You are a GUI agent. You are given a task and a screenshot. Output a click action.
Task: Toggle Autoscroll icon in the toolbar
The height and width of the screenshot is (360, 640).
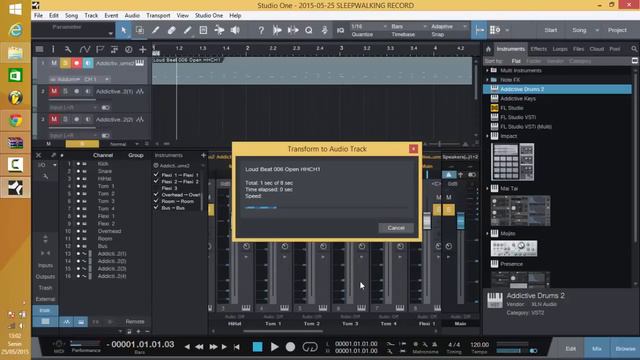(480, 30)
